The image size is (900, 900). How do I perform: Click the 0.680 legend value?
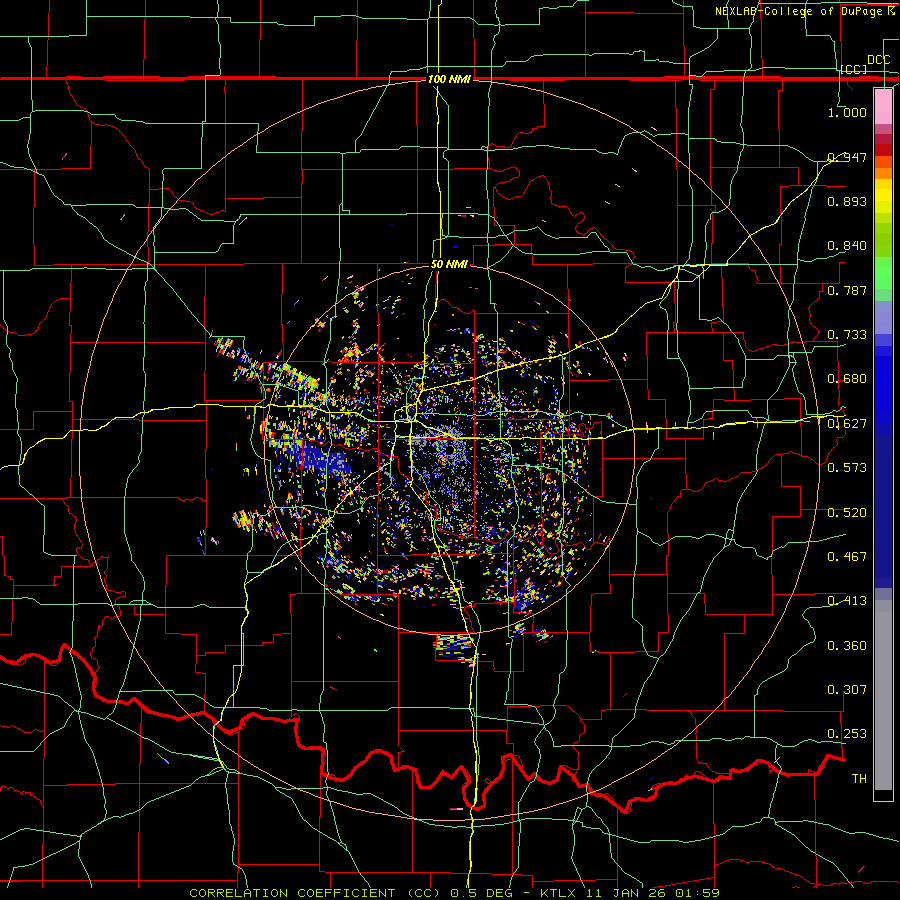coord(847,379)
